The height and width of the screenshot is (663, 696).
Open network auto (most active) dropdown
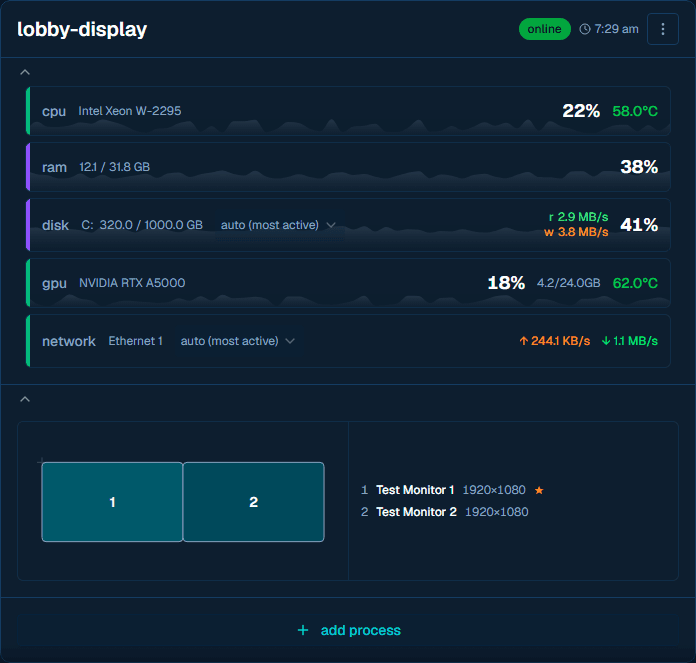coord(237,341)
